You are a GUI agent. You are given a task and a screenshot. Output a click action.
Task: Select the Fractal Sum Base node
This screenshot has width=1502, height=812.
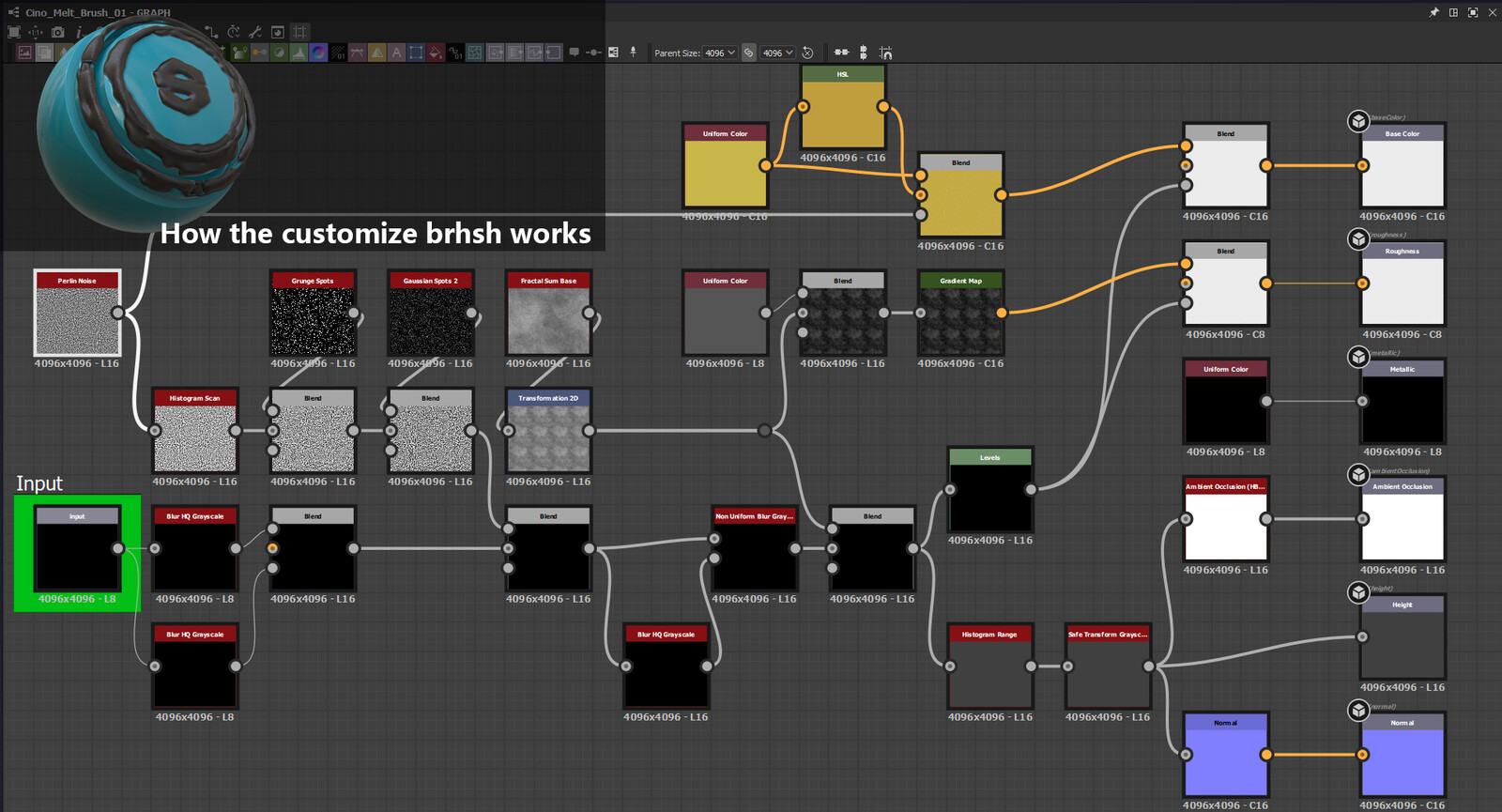[x=548, y=313]
